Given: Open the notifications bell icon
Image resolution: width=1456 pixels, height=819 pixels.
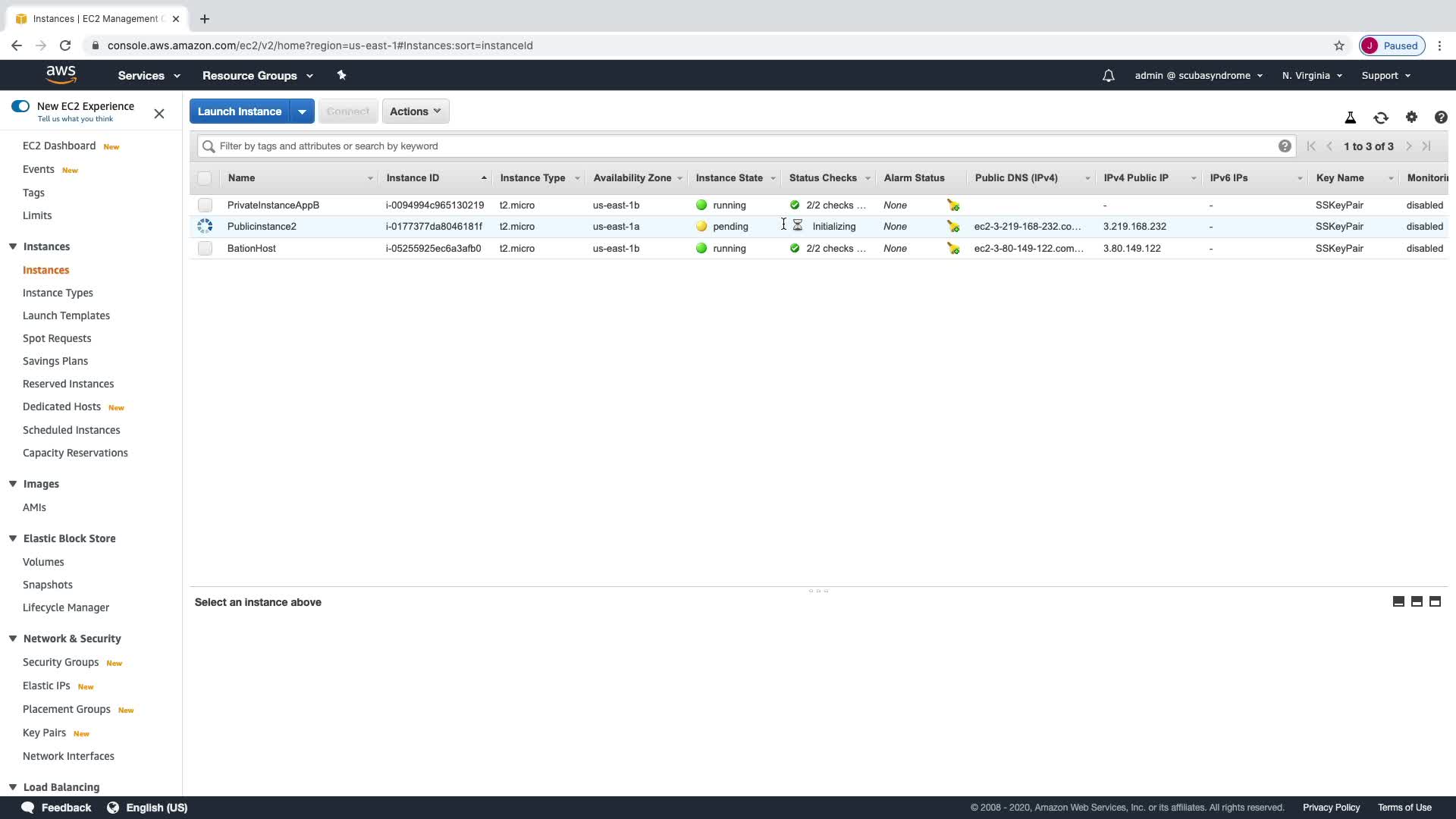Looking at the screenshot, I should pyautogui.click(x=1108, y=76).
